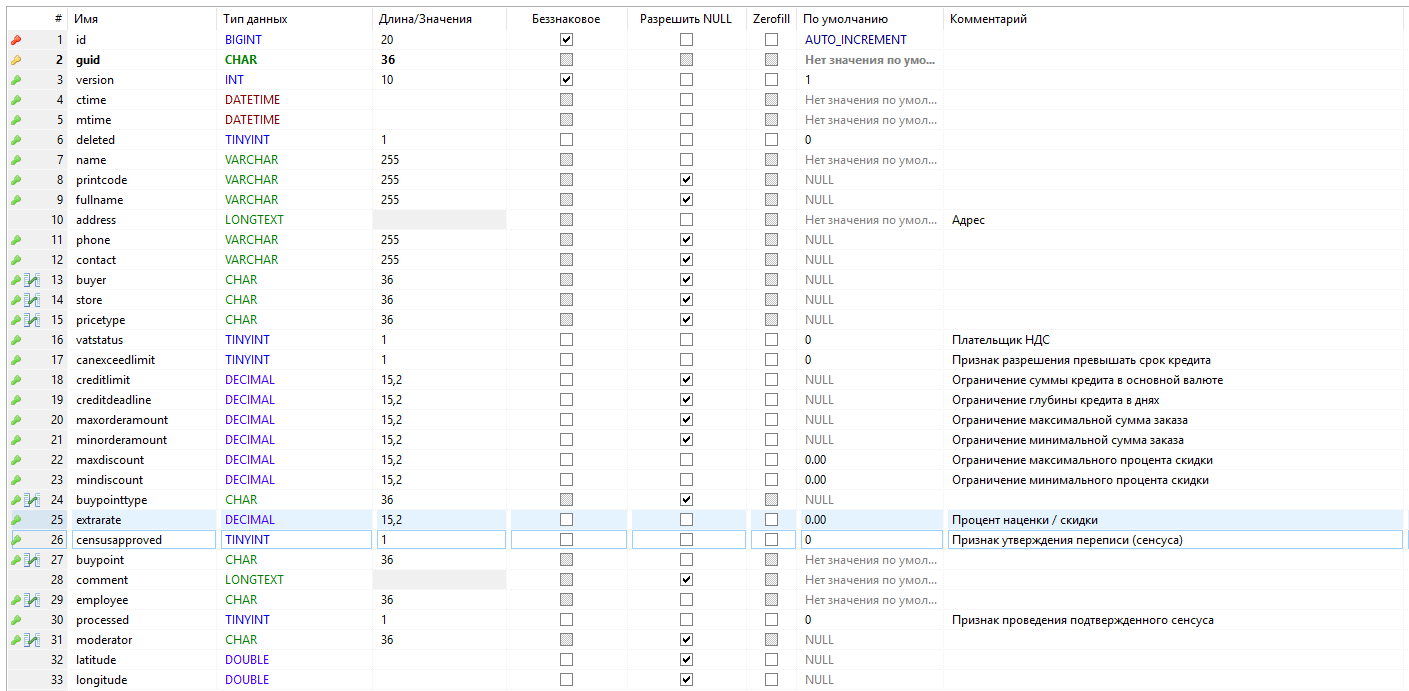The width and height of the screenshot is (1409, 691).
Task: Click the 'Тип данных' column header
Action: click(x=256, y=19)
